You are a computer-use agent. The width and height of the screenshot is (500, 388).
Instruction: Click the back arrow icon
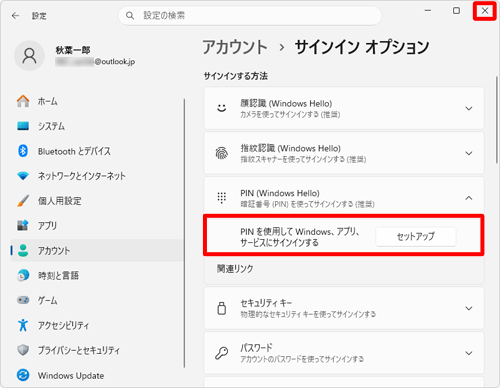click(15, 16)
